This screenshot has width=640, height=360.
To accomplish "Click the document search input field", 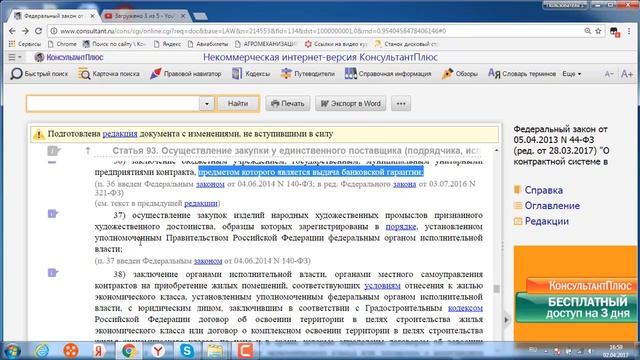I will 113,104.
